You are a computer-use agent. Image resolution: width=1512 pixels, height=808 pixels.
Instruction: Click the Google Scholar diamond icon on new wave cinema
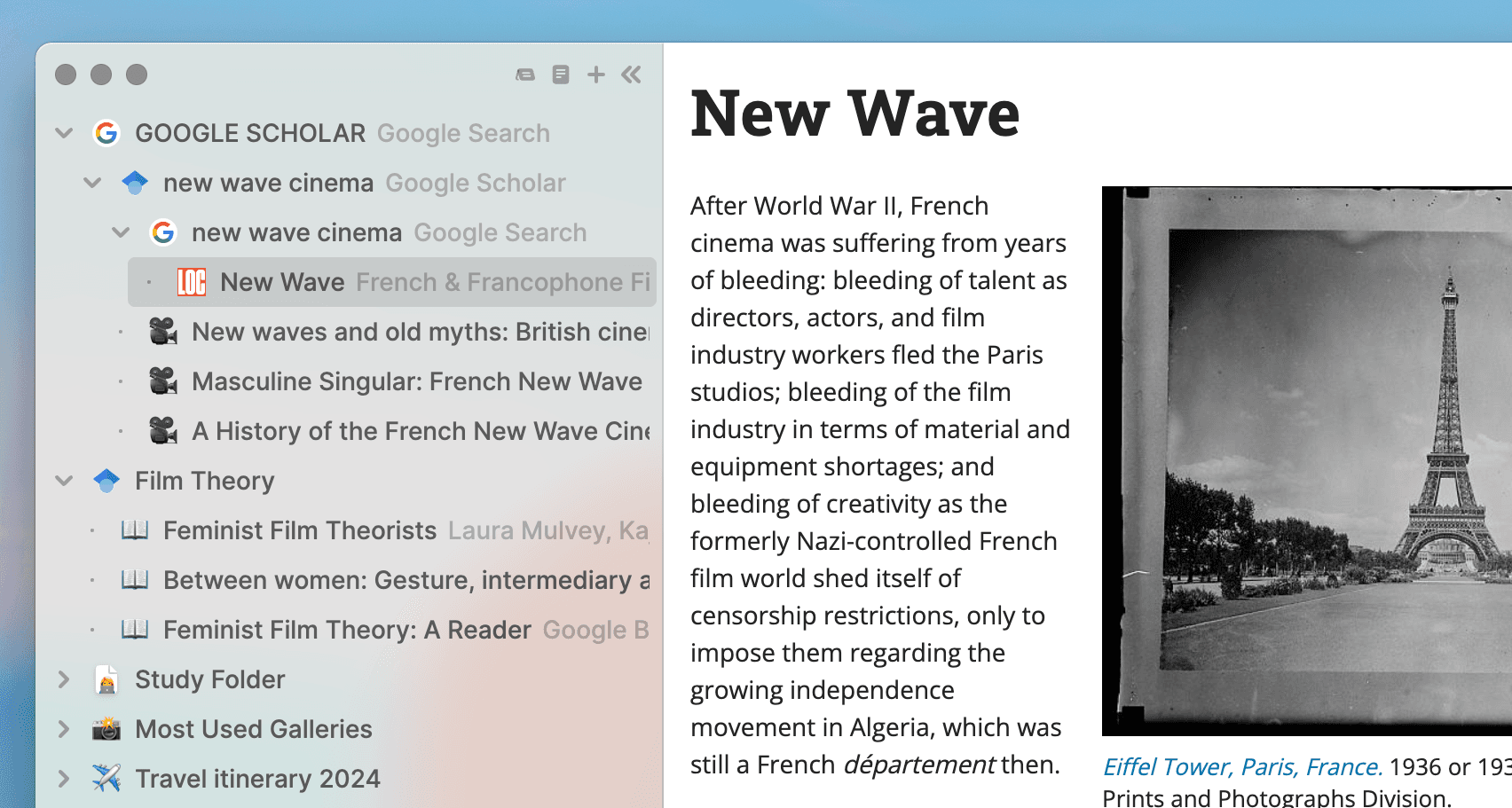pyautogui.click(x=134, y=183)
